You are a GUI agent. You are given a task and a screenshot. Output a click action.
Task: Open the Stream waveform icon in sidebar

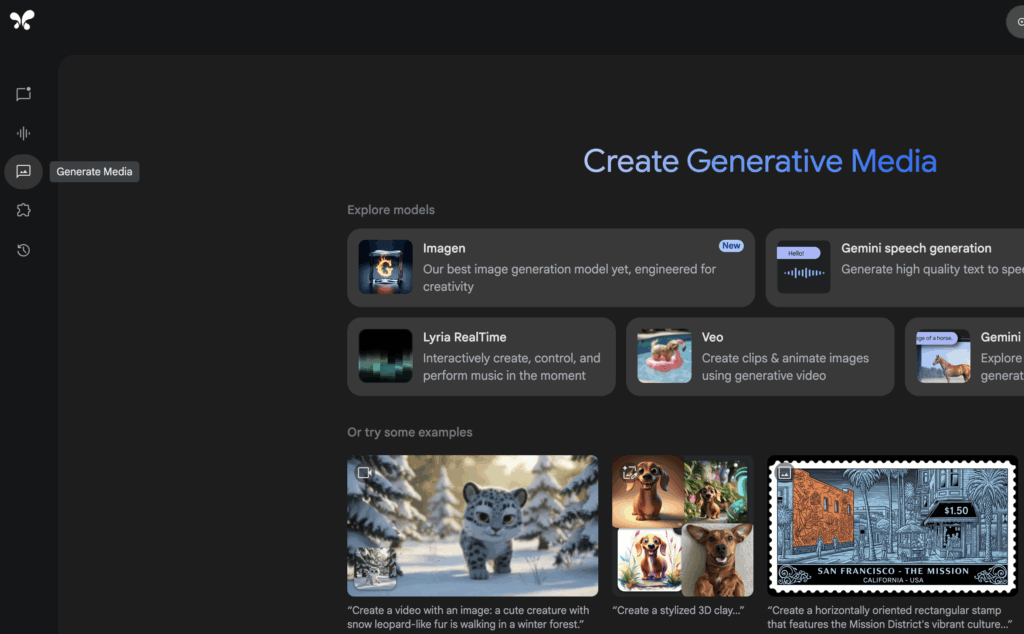24,133
